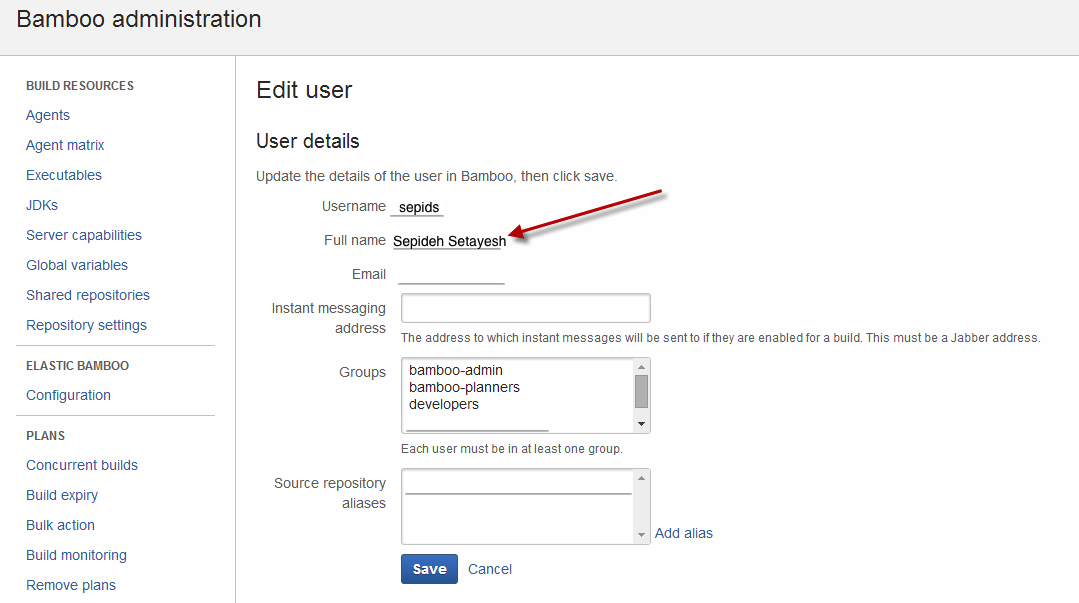Go to Build expiry page

[62, 495]
